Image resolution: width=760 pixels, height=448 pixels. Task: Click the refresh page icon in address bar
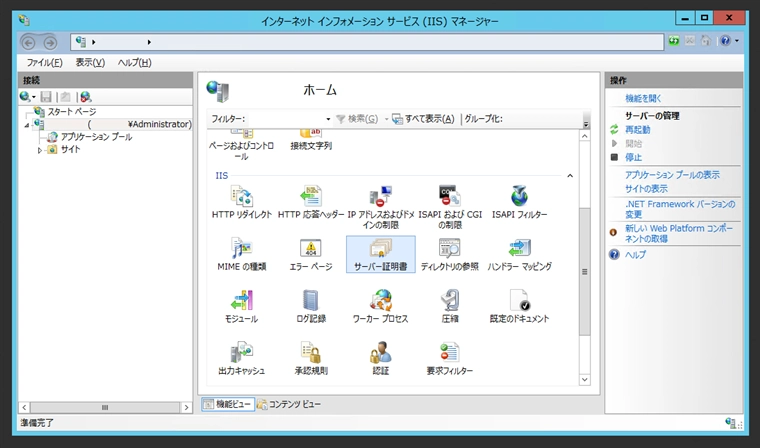coord(674,41)
